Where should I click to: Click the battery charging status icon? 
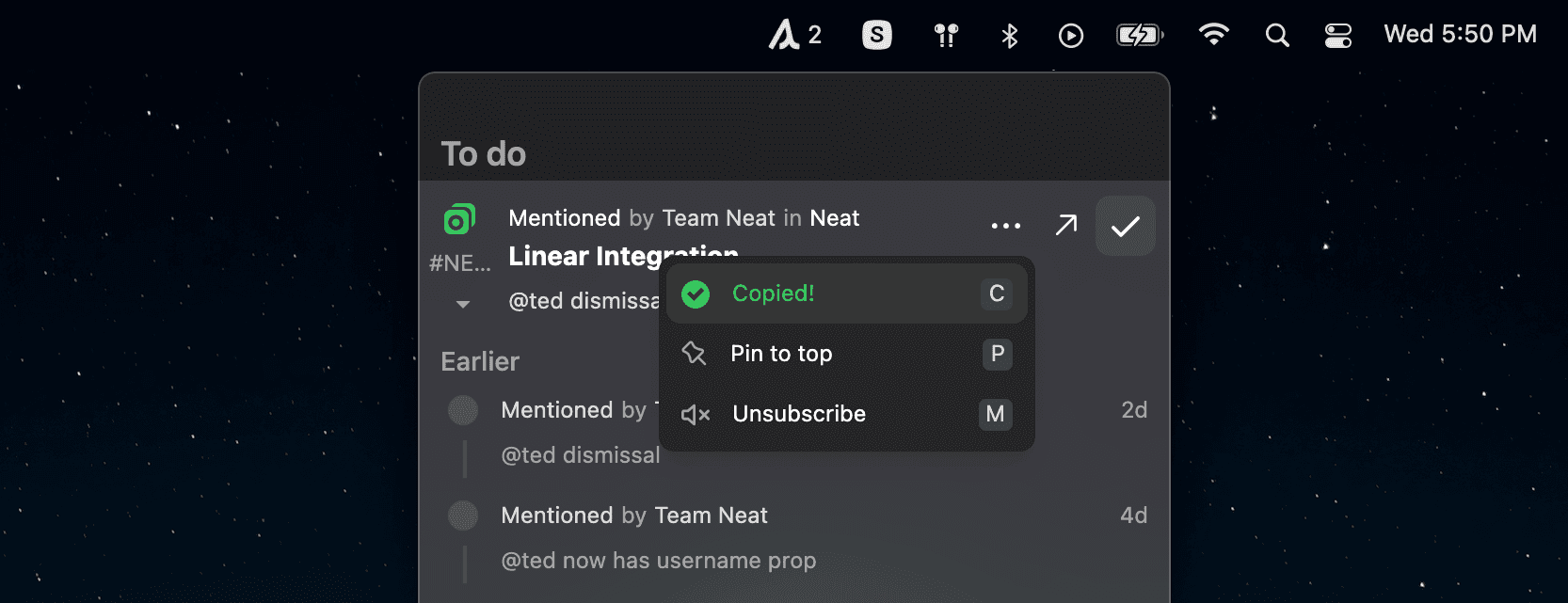click(1140, 36)
